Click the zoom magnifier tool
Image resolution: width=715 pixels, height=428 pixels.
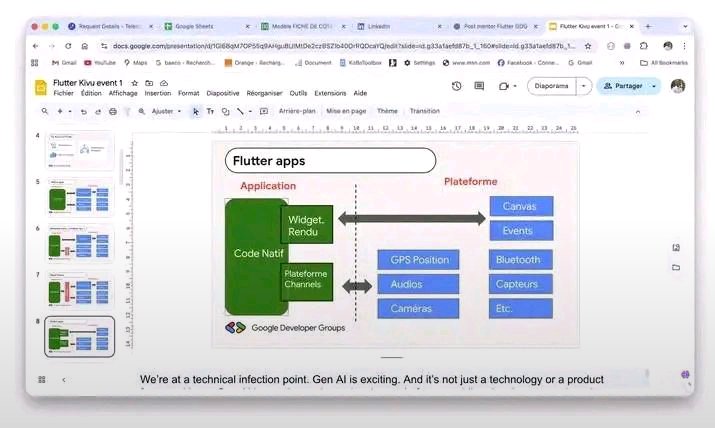point(142,111)
